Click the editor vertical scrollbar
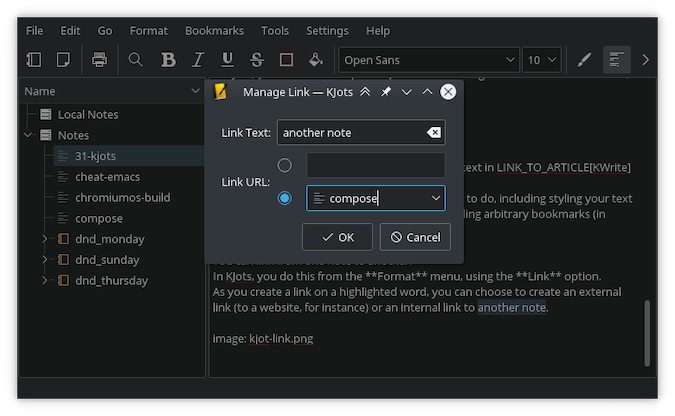Image resolution: width=675 pixels, height=416 pixels. (x=647, y=333)
